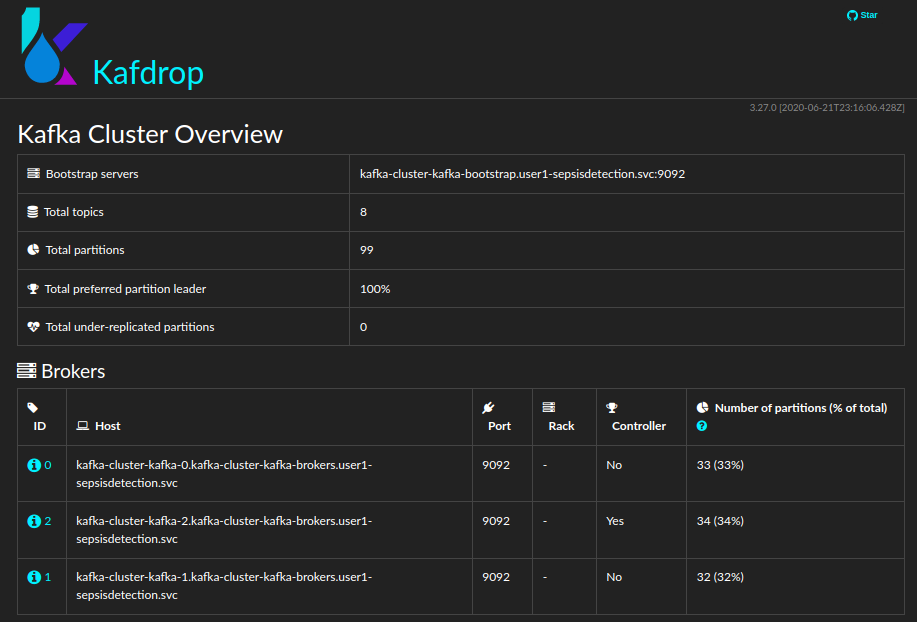Click the Total topics database icon
917x622 pixels.
33,212
